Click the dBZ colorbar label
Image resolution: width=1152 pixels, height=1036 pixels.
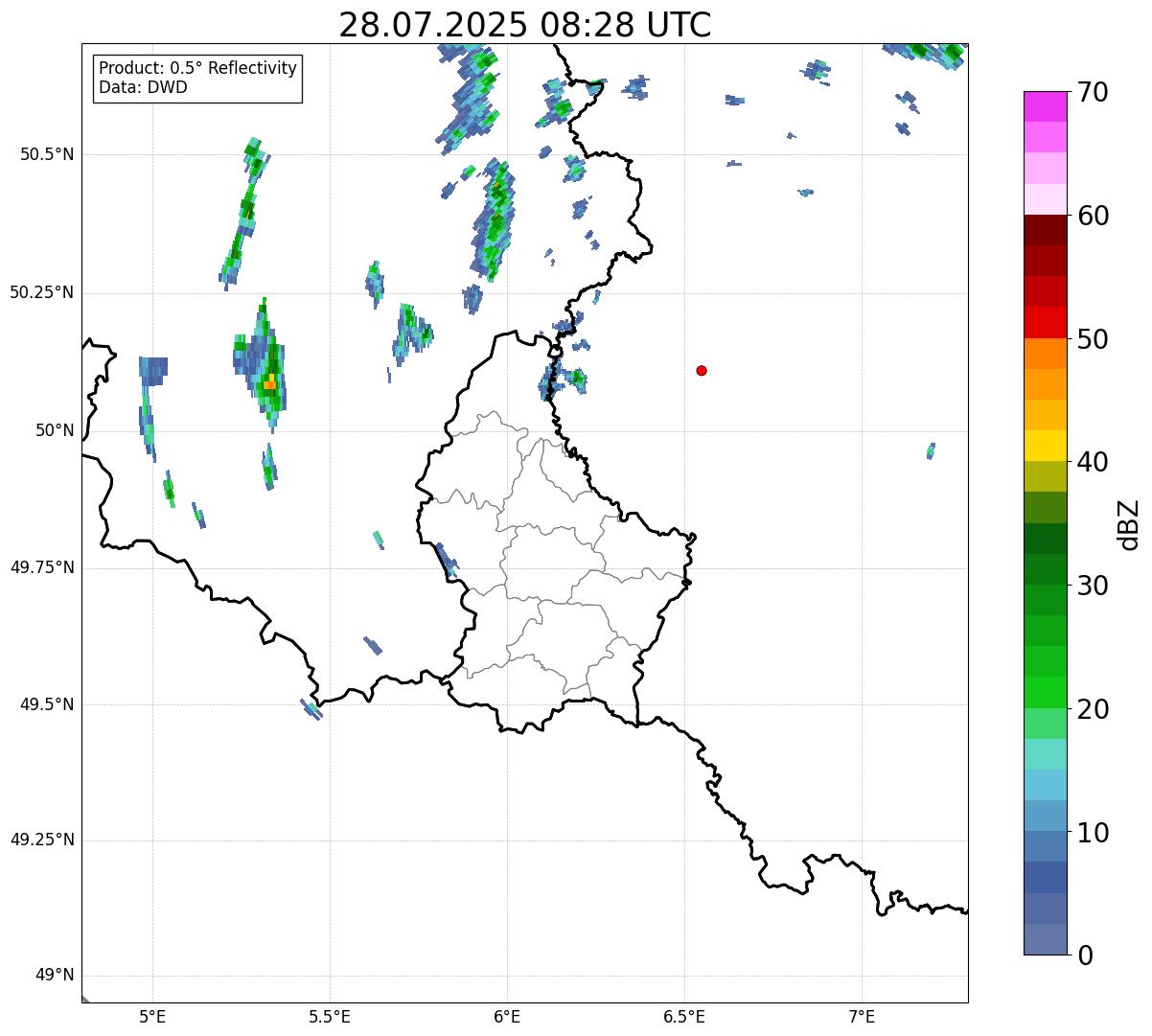pyautogui.click(x=1129, y=523)
